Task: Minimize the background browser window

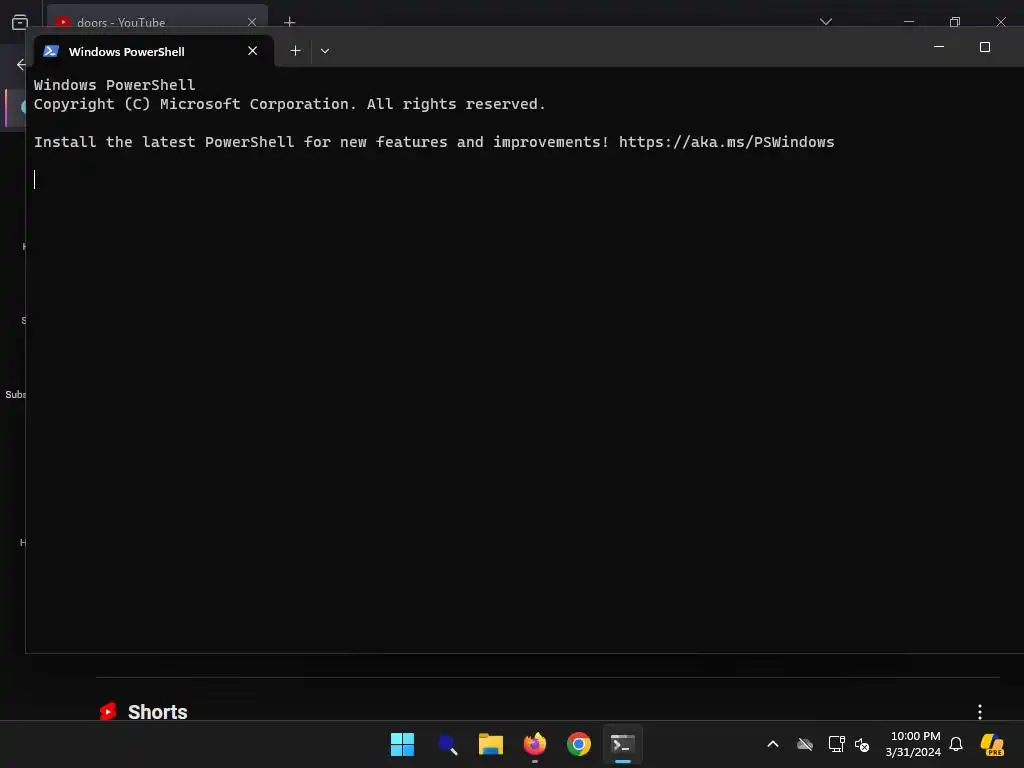Action: tap(909, 22)
